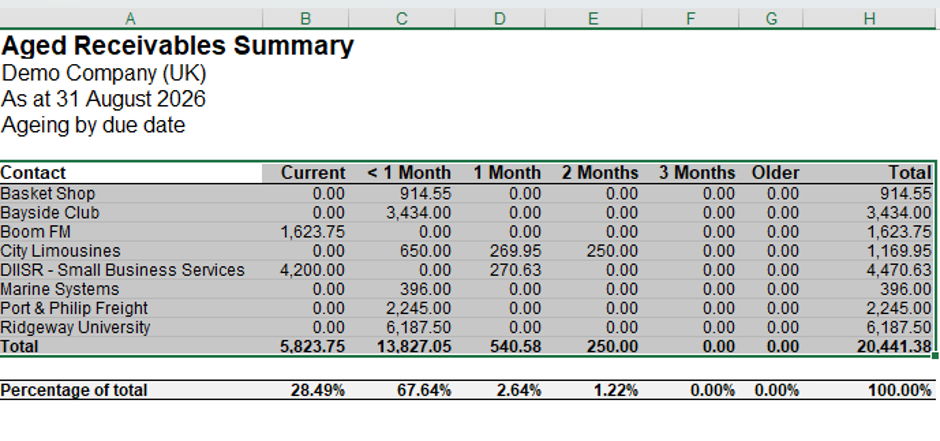Click the Percentage of total label cell
The height and width of the screenshot is (441, 940).
pos(131,391)
